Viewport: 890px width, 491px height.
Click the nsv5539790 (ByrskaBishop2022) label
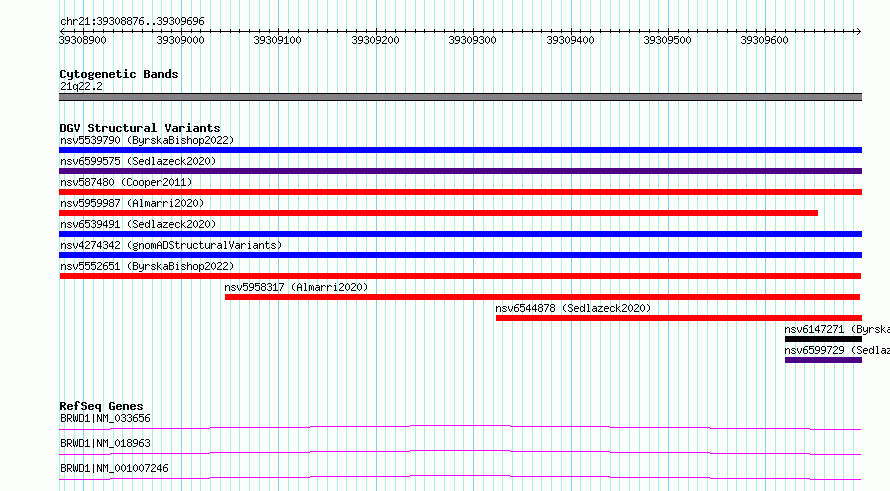pos(147,140)
